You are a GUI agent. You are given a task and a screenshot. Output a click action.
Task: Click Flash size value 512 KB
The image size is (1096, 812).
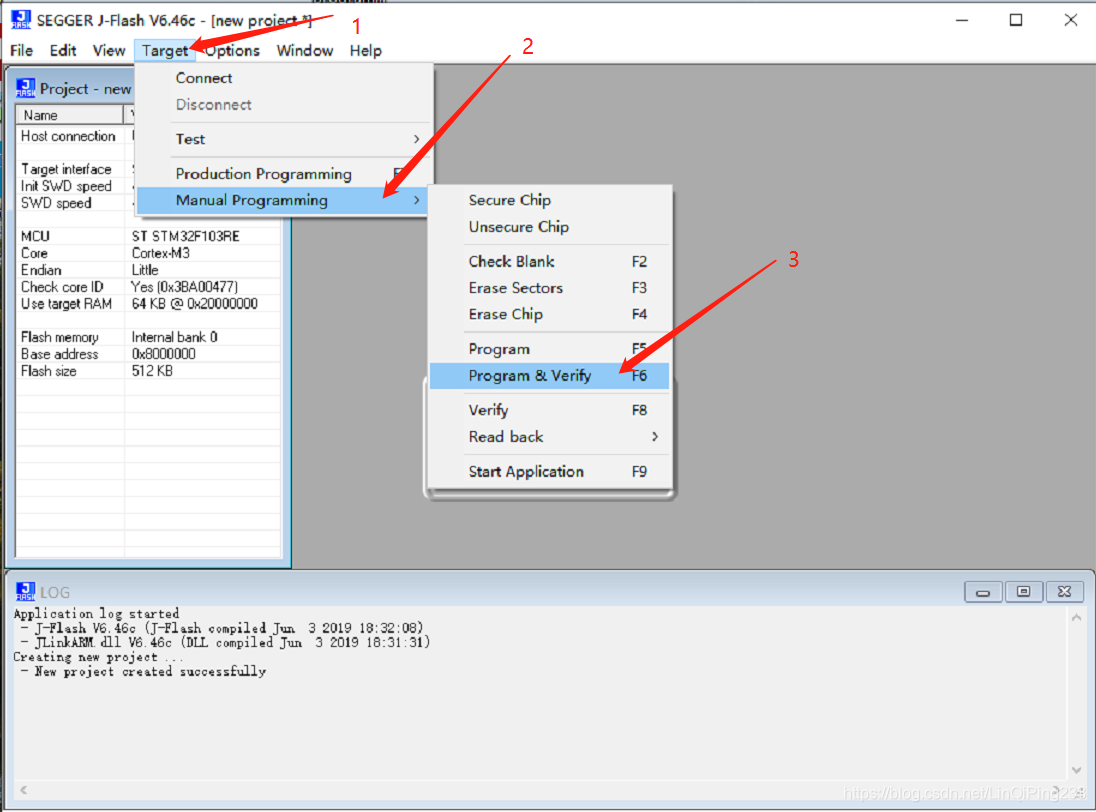[152, 371]
